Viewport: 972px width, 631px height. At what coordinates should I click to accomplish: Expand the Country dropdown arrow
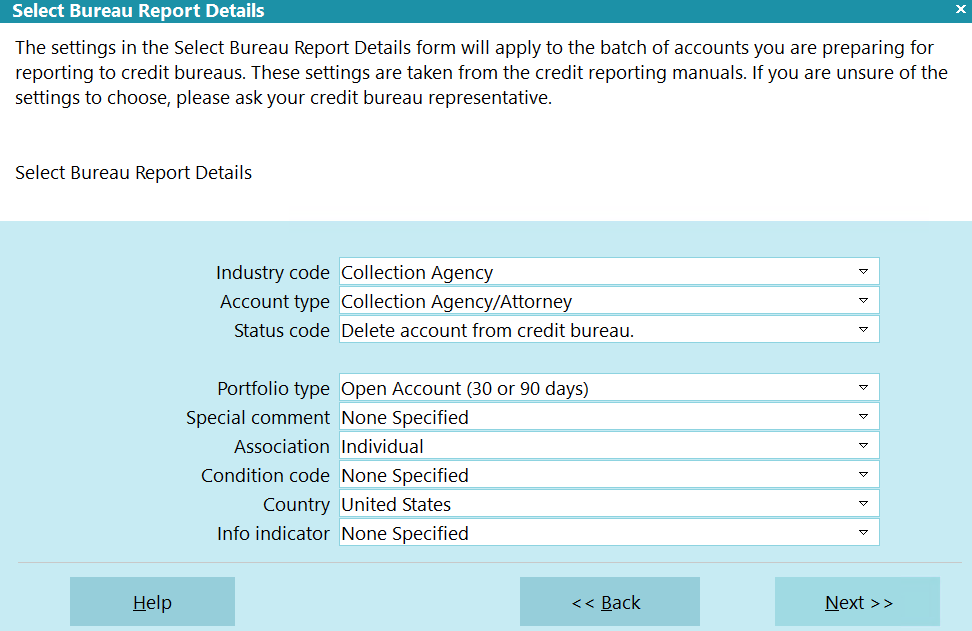863,504
